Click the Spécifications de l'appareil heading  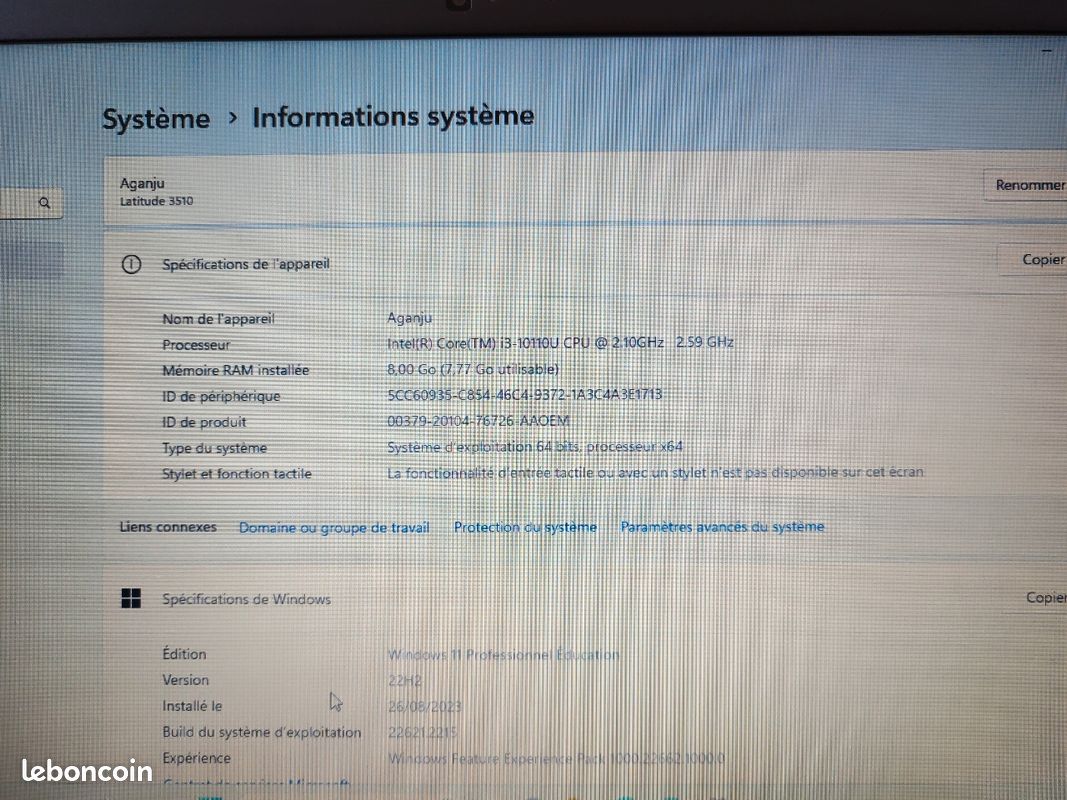[246, 264]
